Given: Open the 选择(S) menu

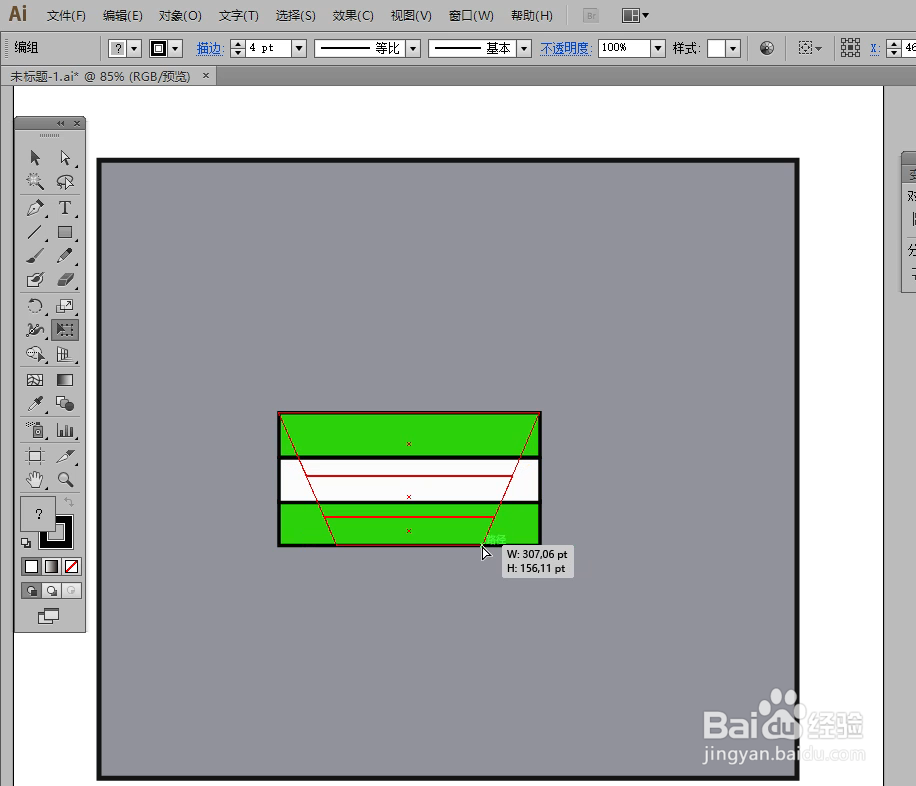Looking at the screenshot, I should click(x=296, y=16).
